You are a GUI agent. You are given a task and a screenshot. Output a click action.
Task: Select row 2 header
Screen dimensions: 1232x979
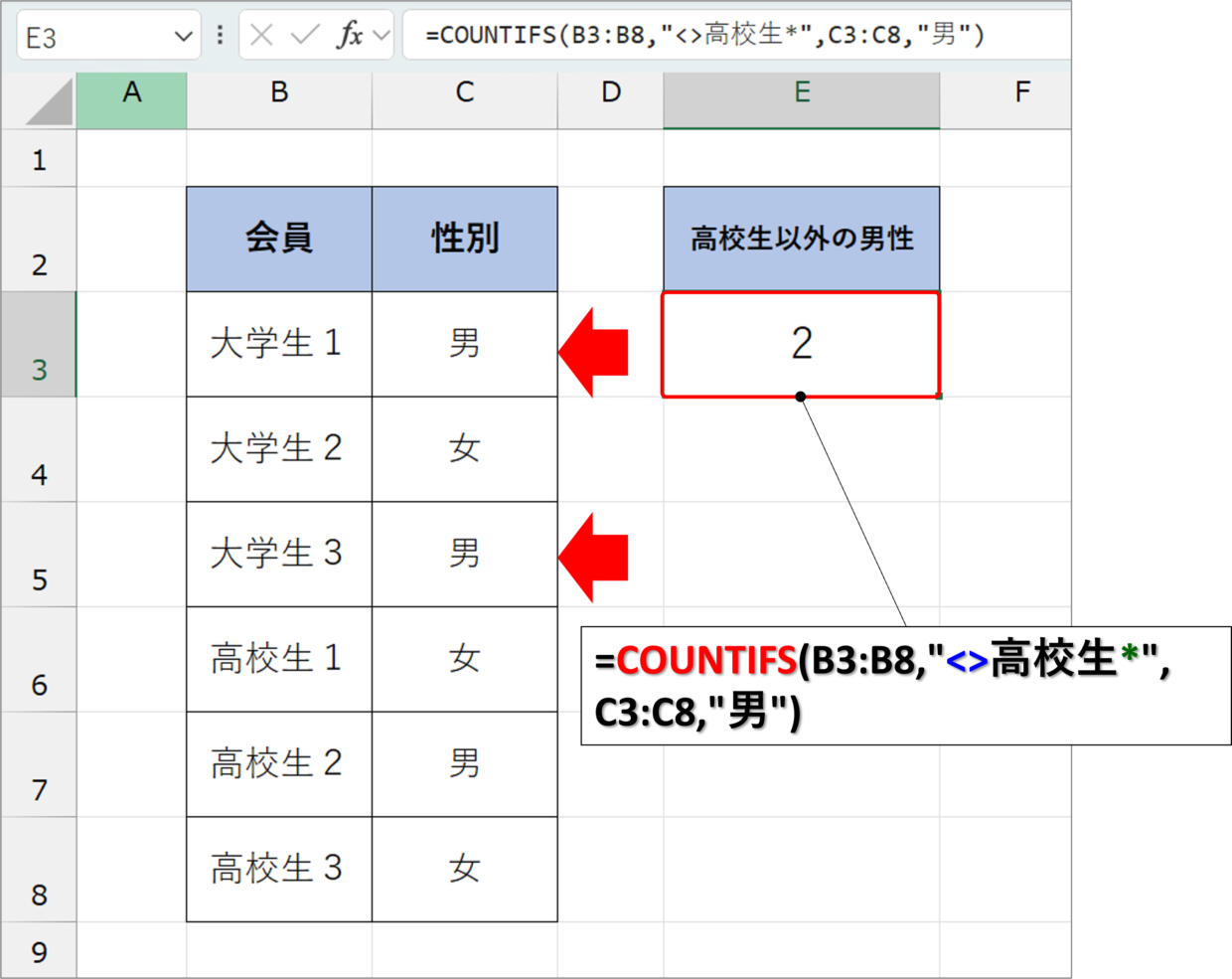[x=39, y=240]
